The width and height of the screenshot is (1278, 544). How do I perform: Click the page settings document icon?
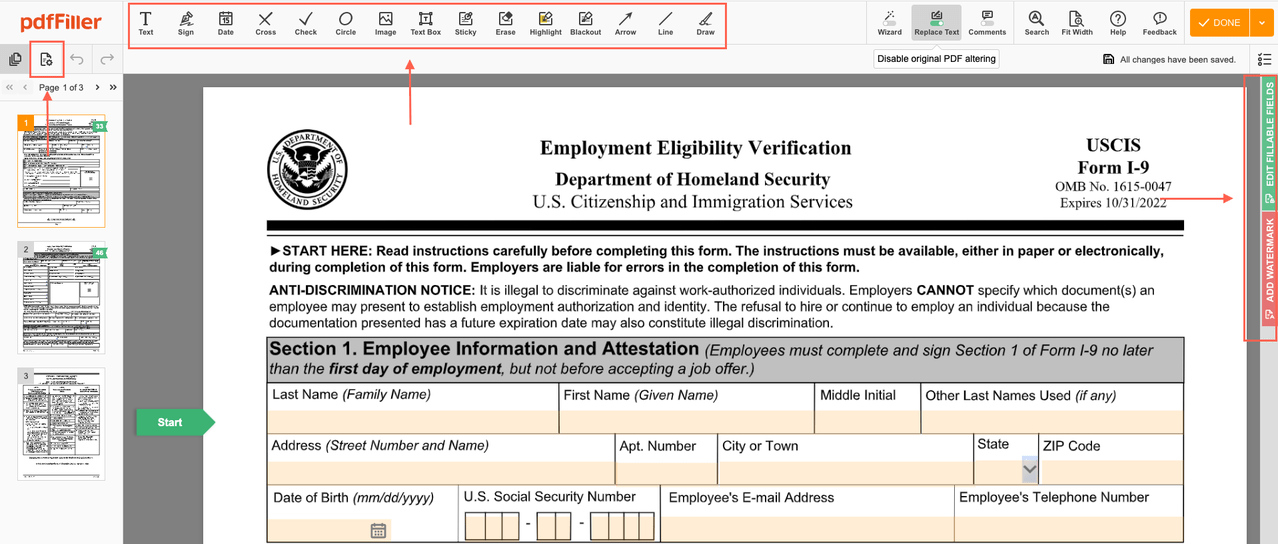pyautogui.click(x=46, y=60)
